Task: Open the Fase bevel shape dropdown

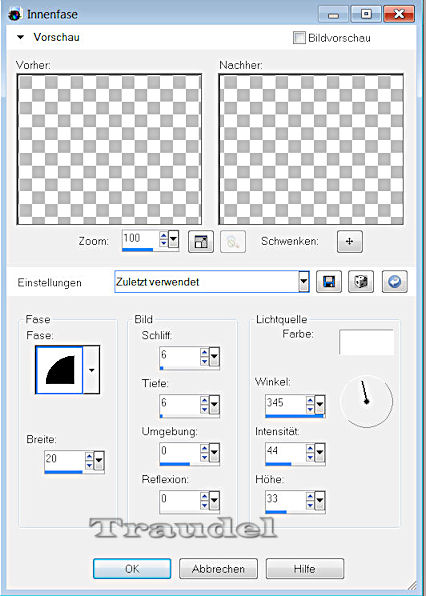Action: [91, 370]
